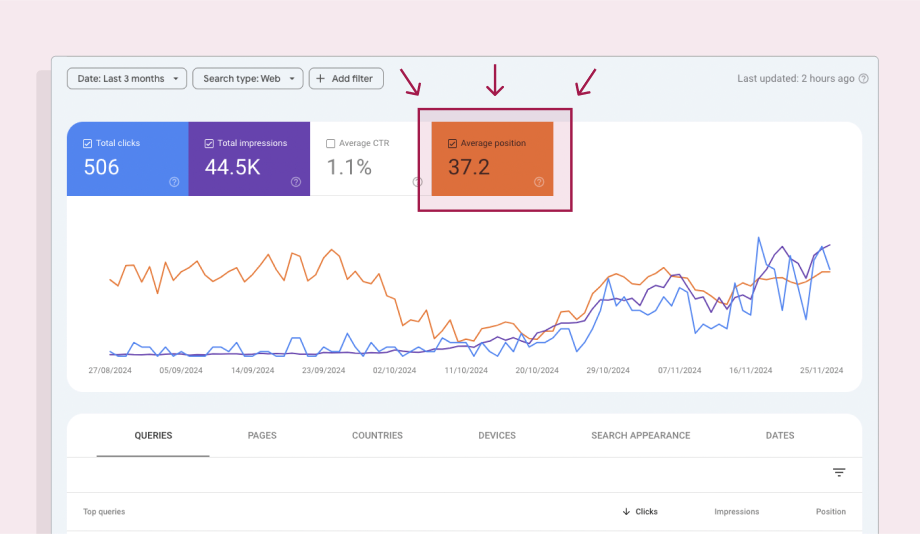The height and width of the screenshot is (534, 920).
Task: Open the Search type: Web dropdown
Action: (248, 79)
